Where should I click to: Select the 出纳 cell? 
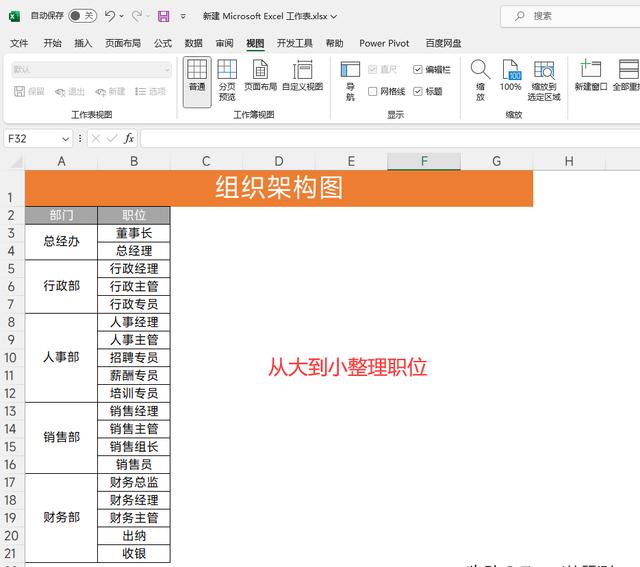click(x=134, y=536)
